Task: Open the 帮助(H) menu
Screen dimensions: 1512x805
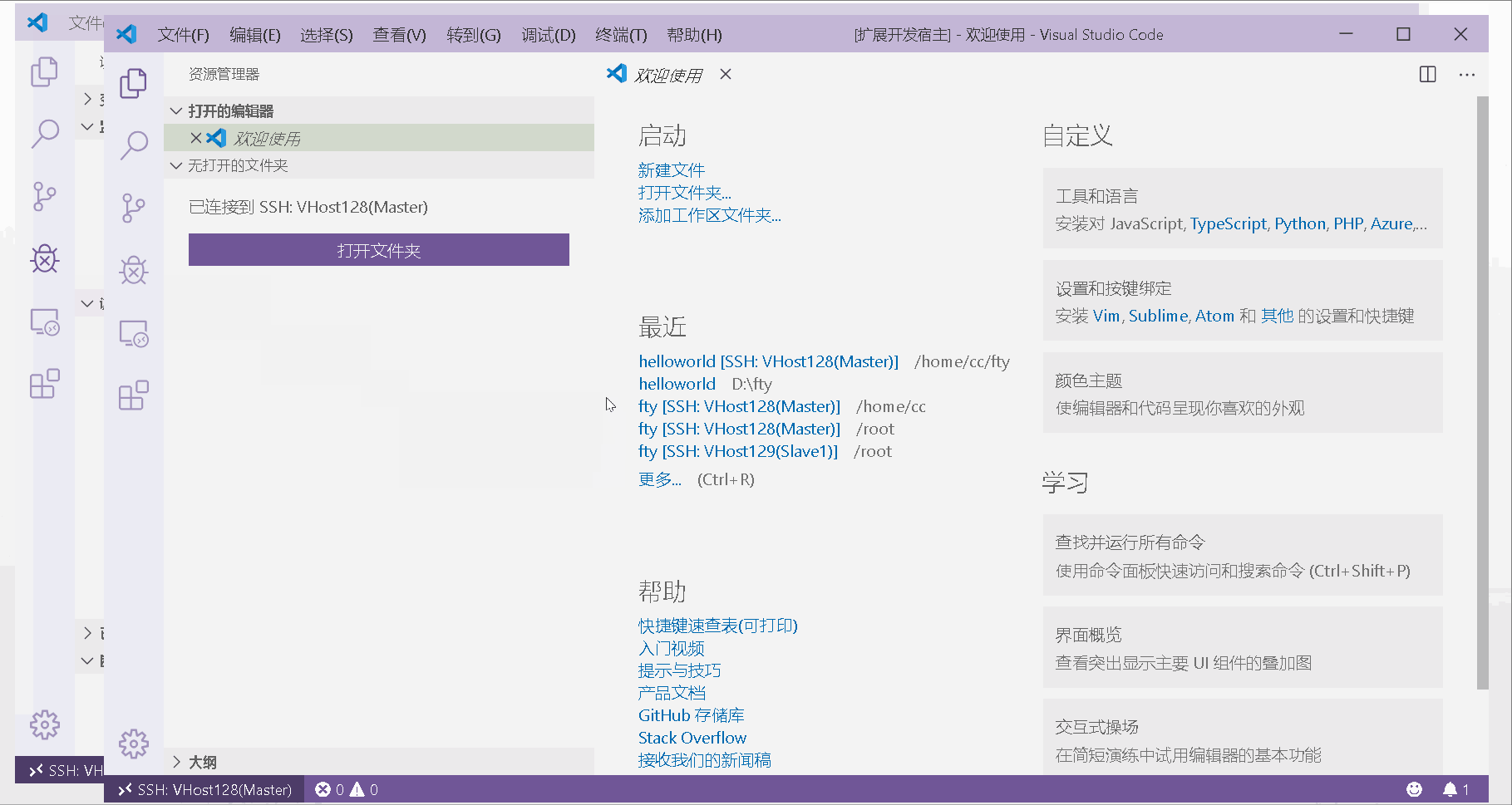Action: [x=694, y=35]
